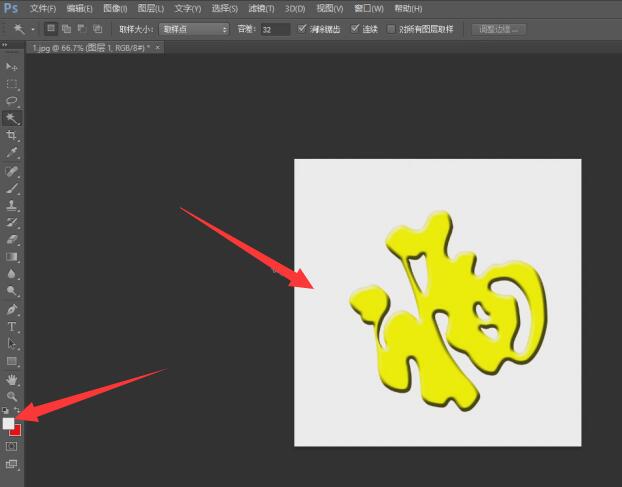Toggle the contiguous checkbox

[x=355, y=29]
